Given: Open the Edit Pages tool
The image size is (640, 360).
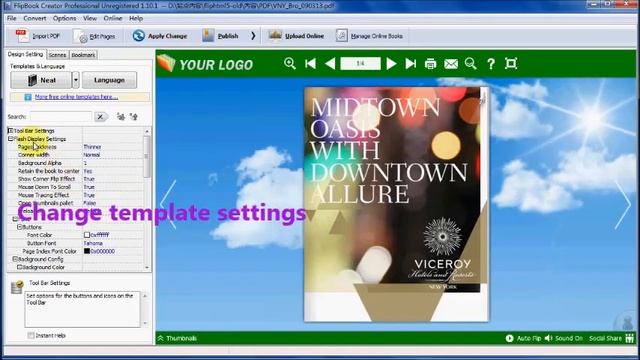Looking at the screenshot, I should (95, 36).
